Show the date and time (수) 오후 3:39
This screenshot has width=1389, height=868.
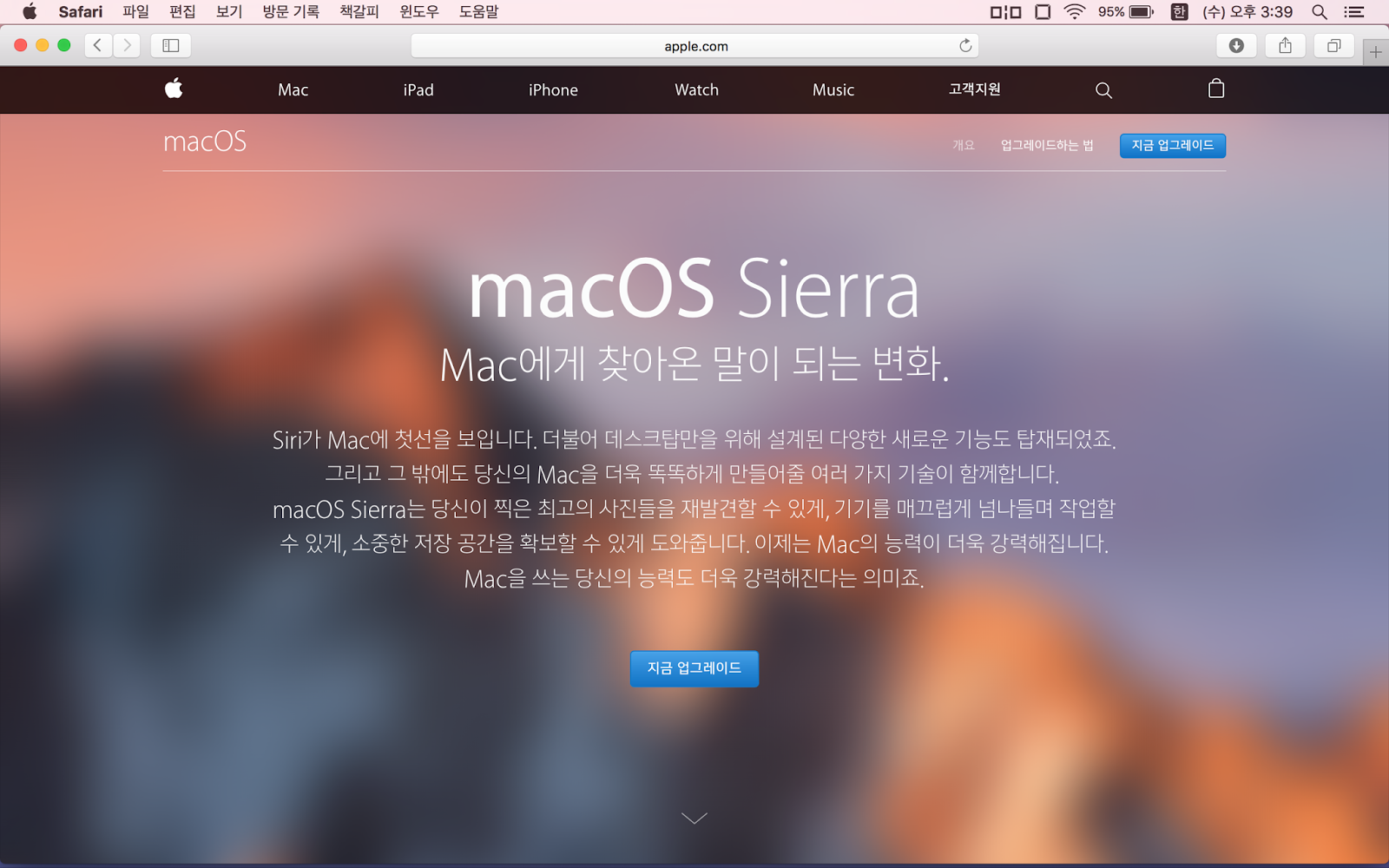[1247, 11]
